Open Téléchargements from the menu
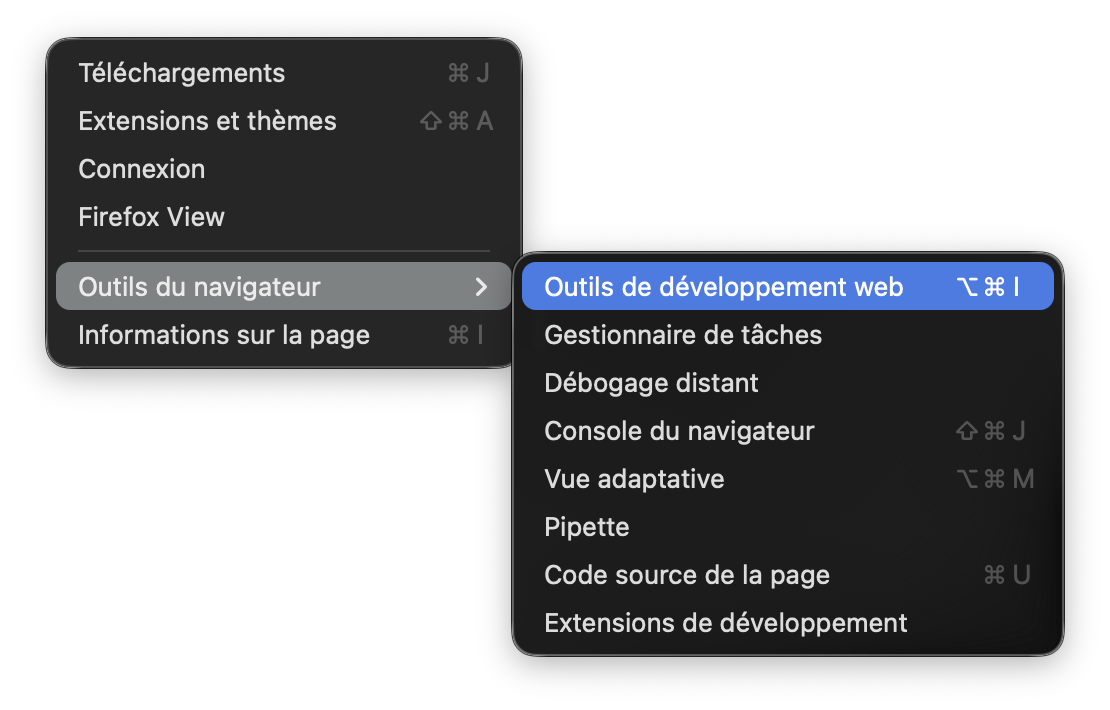This screenshot has height=710, width=1110. (181, 73)
